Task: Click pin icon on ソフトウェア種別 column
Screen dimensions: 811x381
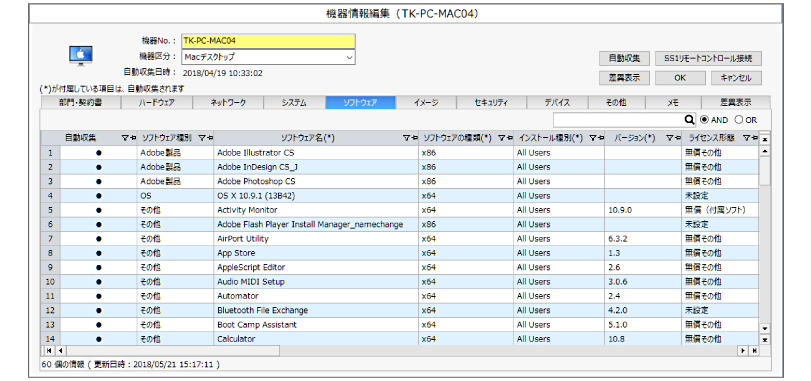Action: click(x=209, y=138)
